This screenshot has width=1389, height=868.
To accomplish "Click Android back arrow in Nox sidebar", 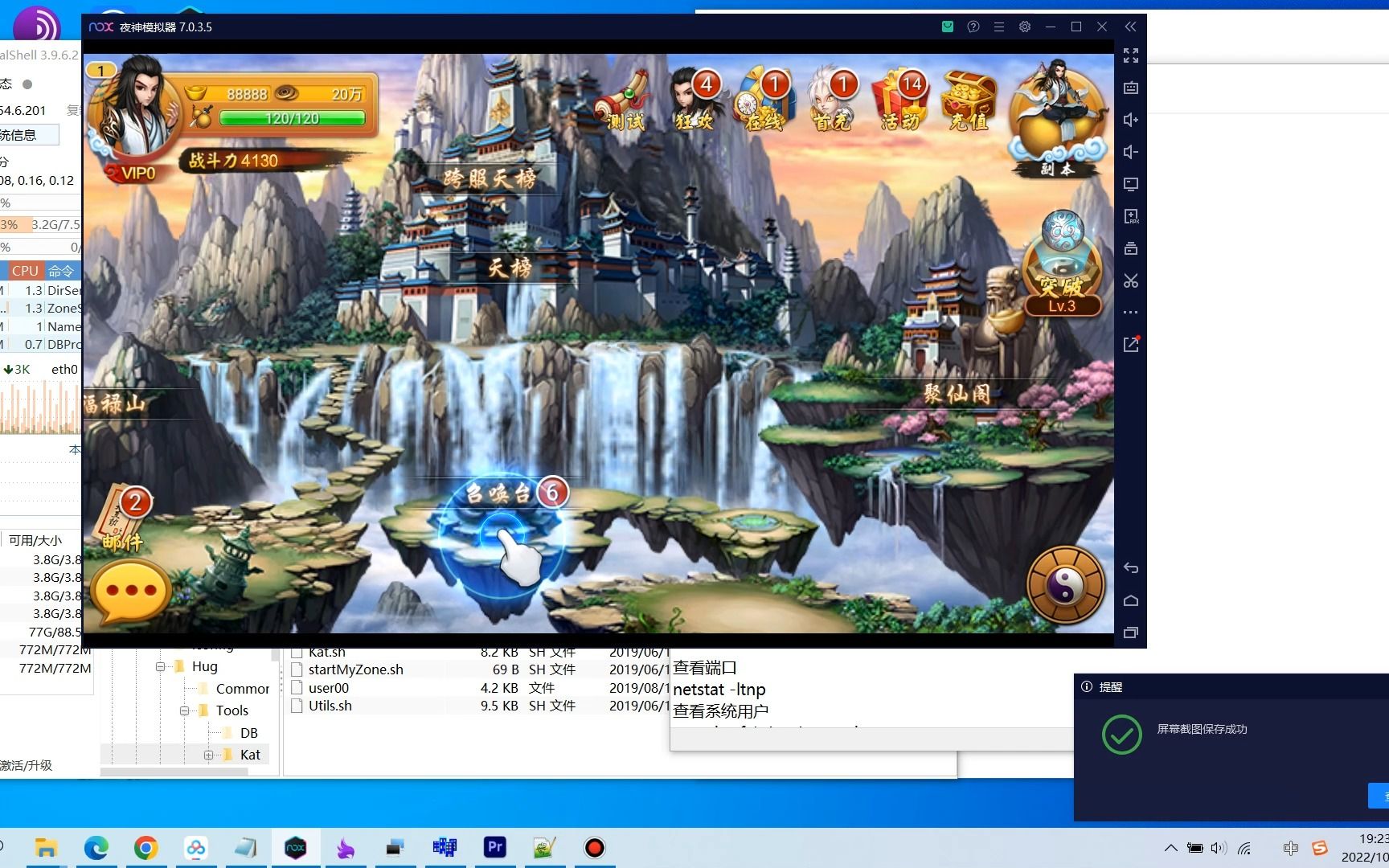I will point(1131,568).
